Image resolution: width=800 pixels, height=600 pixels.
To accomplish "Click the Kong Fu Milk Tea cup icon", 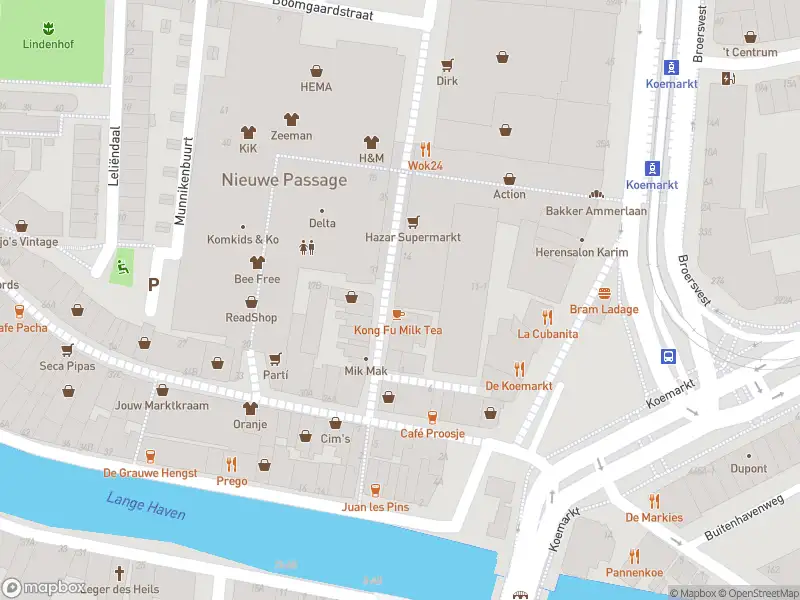I will tap(398, 314).
